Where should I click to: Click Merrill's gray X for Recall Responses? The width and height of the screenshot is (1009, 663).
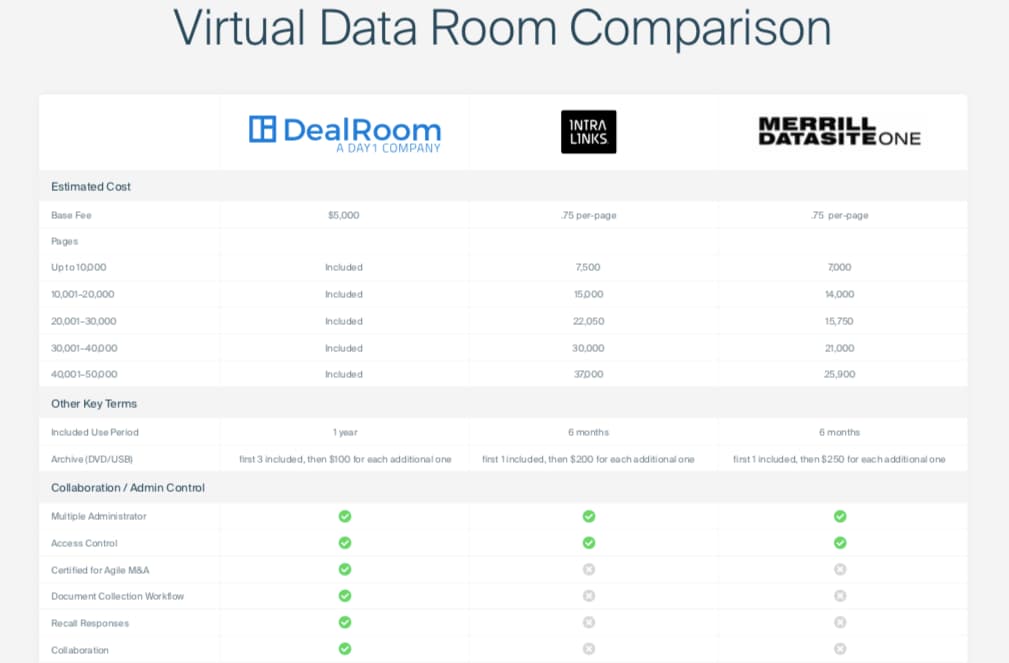click(x=840, y=622)
